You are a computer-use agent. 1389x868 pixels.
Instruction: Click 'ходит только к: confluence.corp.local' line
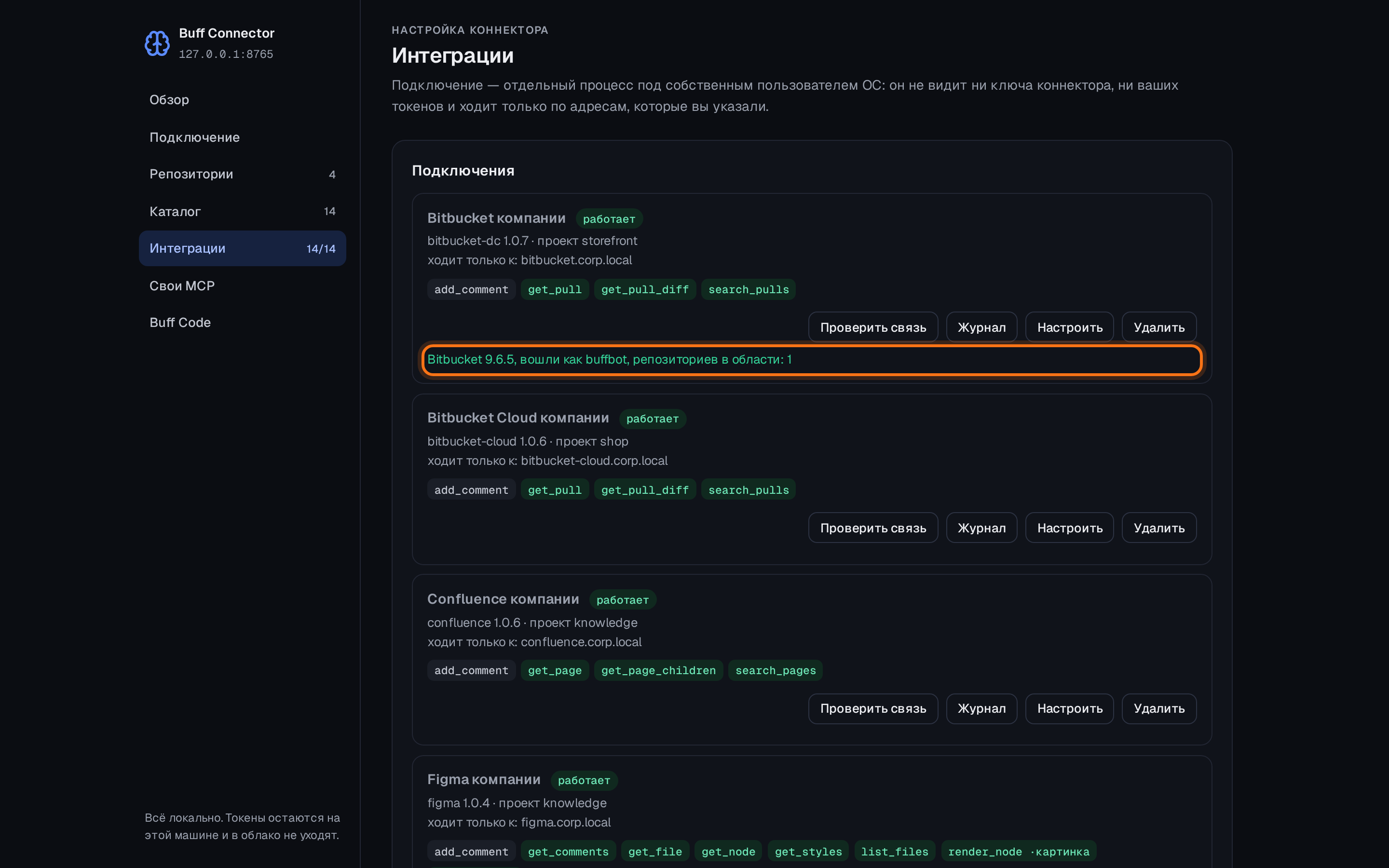click(x=534, y=642)
